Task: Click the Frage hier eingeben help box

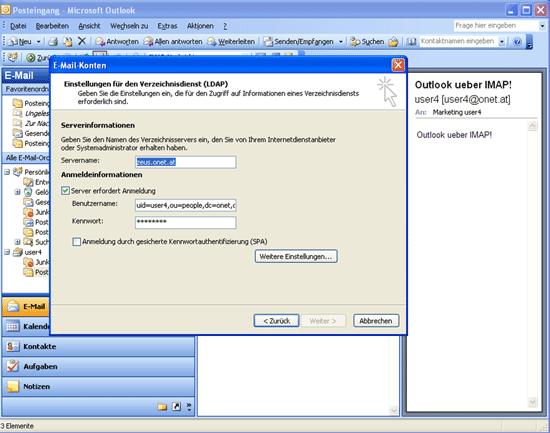Action: [496, 26]
